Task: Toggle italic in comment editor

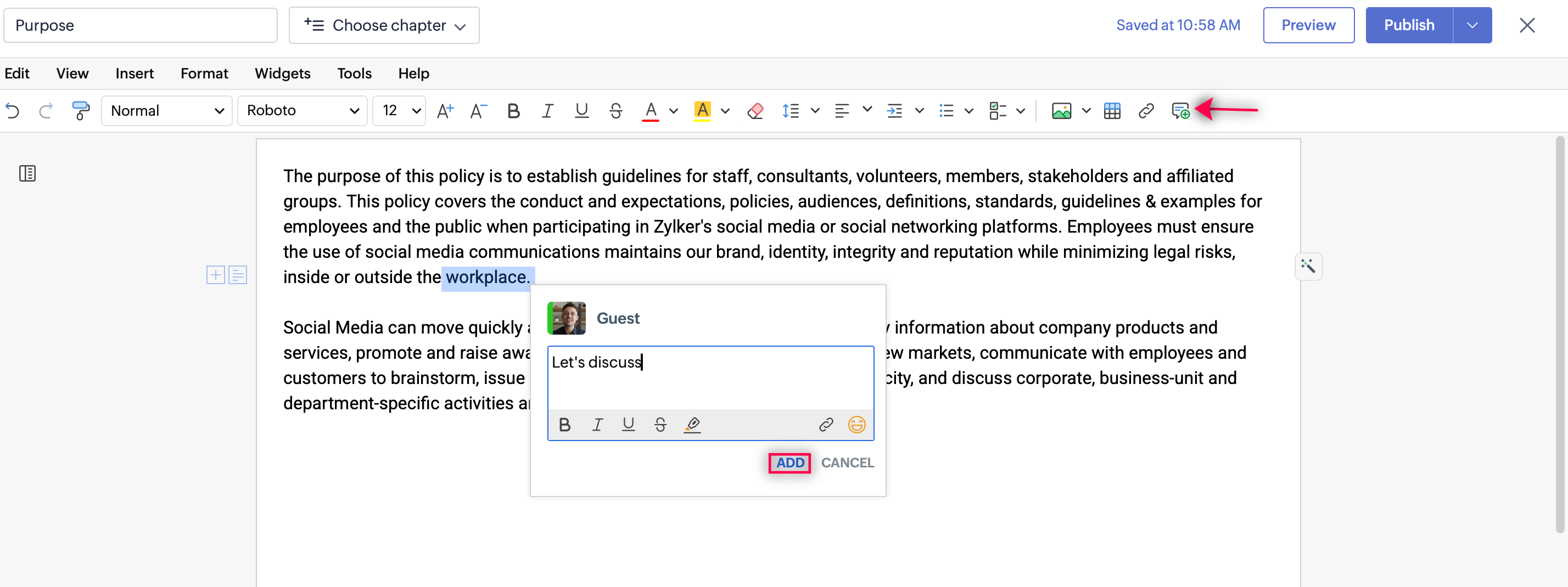Action: pyautogui.click(x=597, y=424)
